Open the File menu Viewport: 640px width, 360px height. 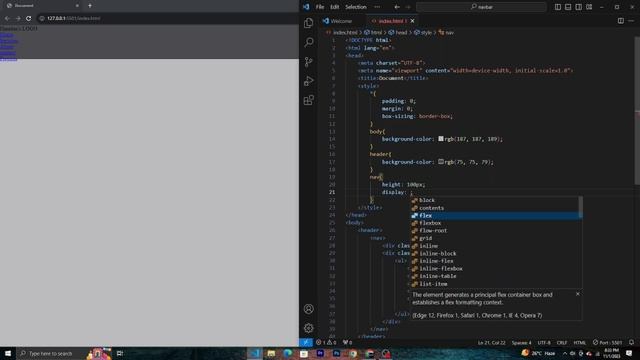coord(320,7)
